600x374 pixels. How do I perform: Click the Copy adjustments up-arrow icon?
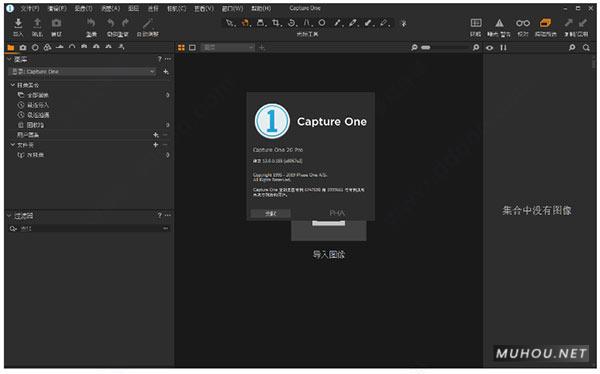(569, 23)
